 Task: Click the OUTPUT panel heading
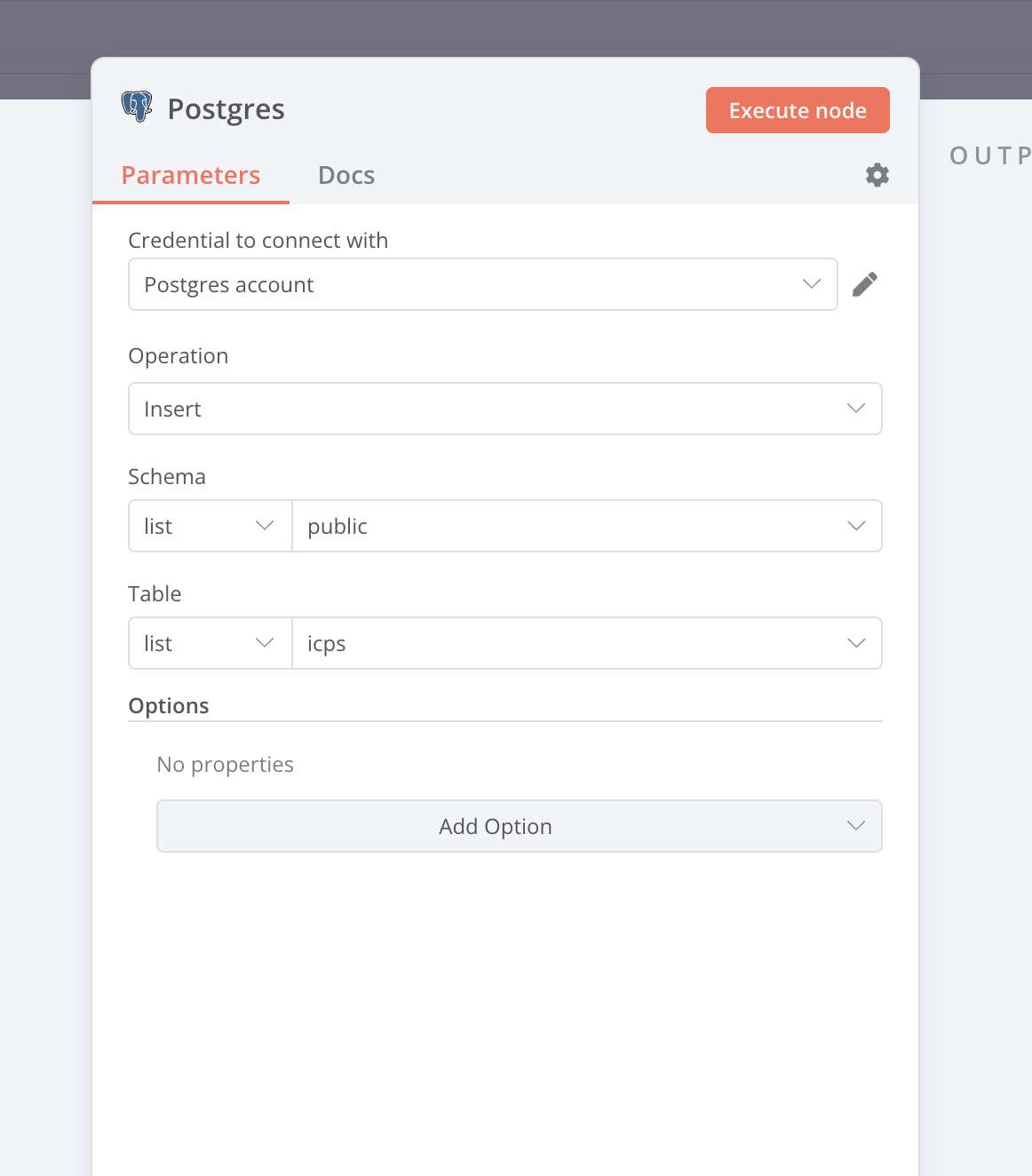pos(989,156)
